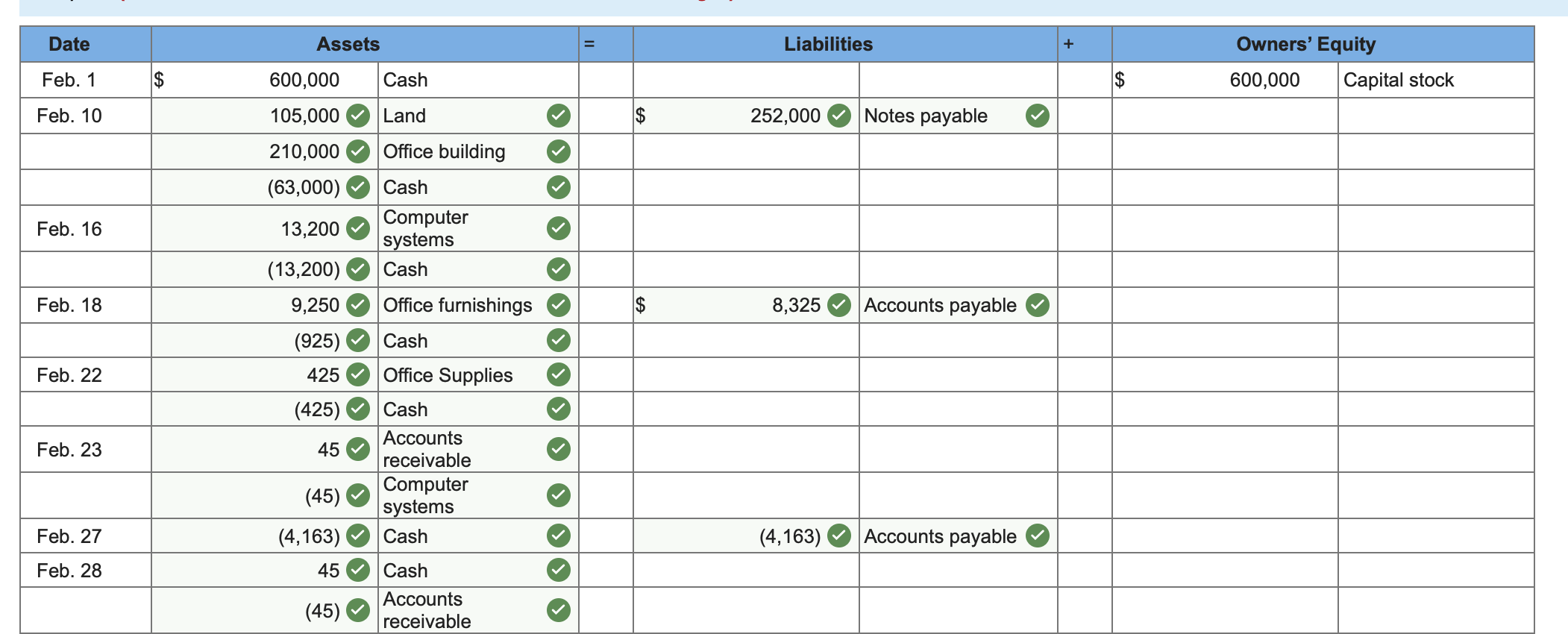
Task: Click the checkmark next to Feb. 16 Computer systems
Action: pos(559,228)
